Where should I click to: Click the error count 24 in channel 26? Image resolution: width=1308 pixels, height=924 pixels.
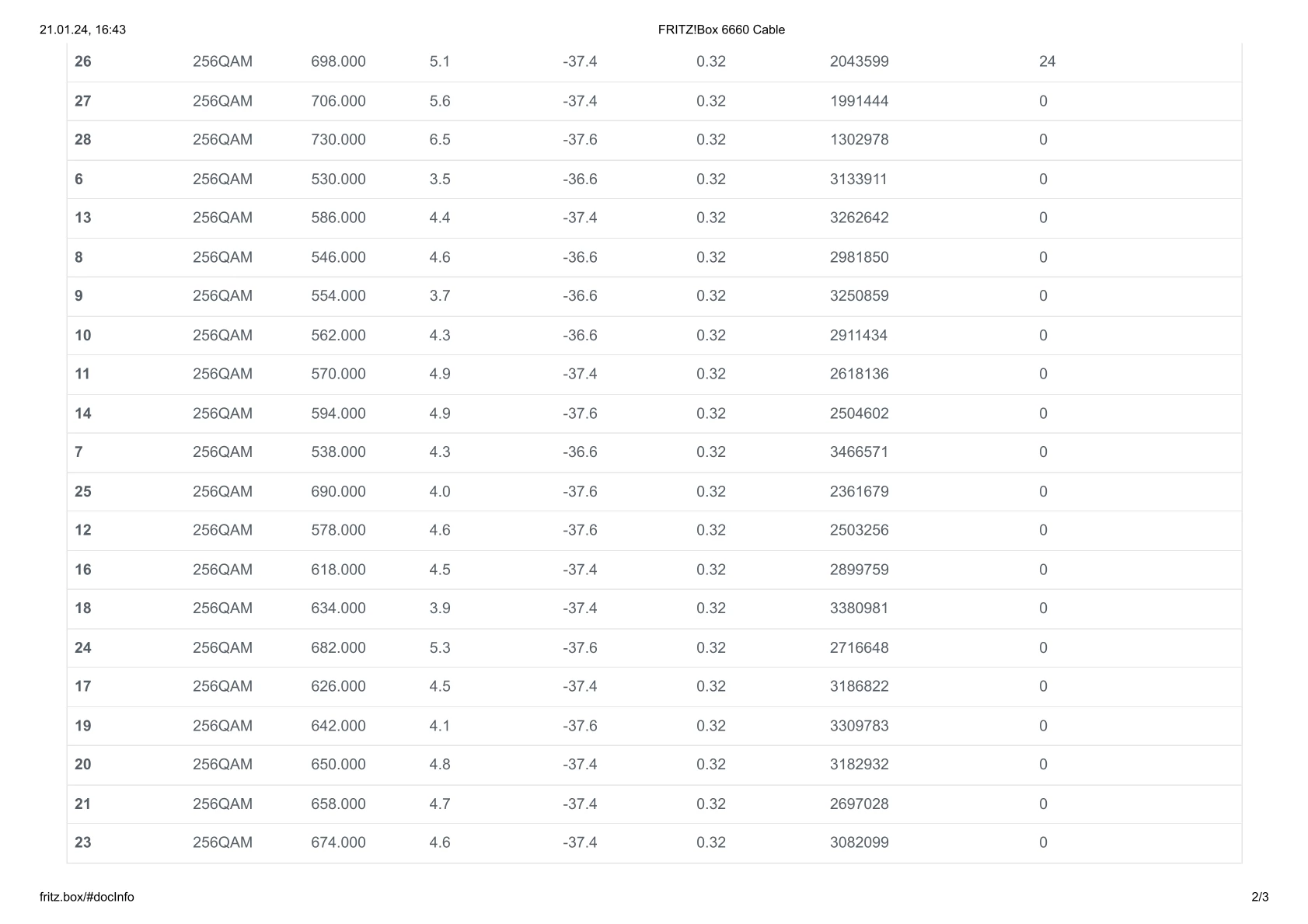coord(1047,61)
